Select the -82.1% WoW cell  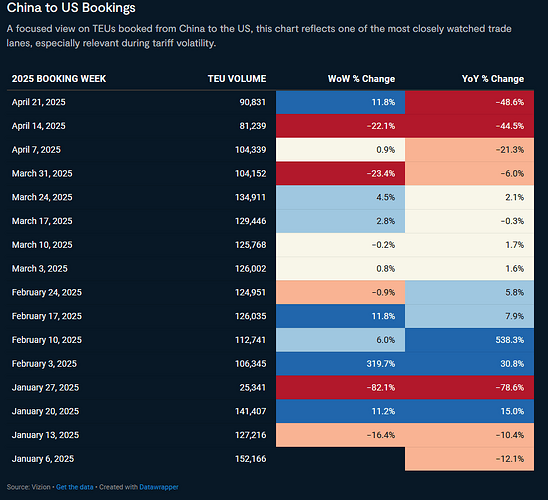(x=340, y=387)
